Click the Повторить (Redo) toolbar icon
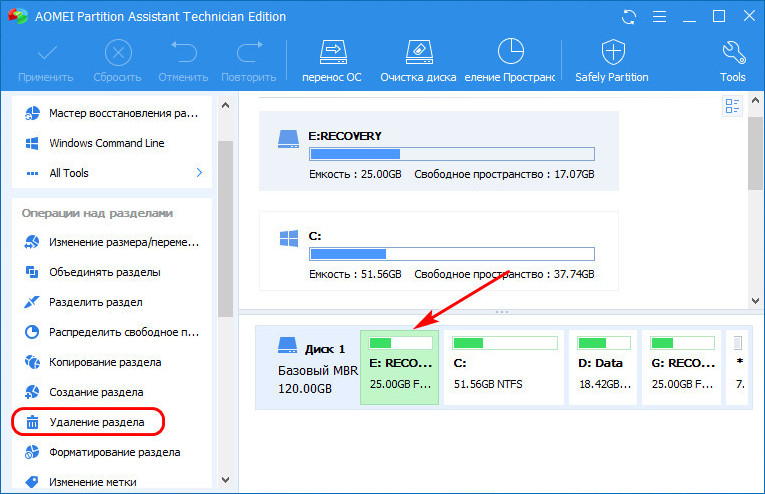Viewport: 765px width, 494px height. point(249,53)
